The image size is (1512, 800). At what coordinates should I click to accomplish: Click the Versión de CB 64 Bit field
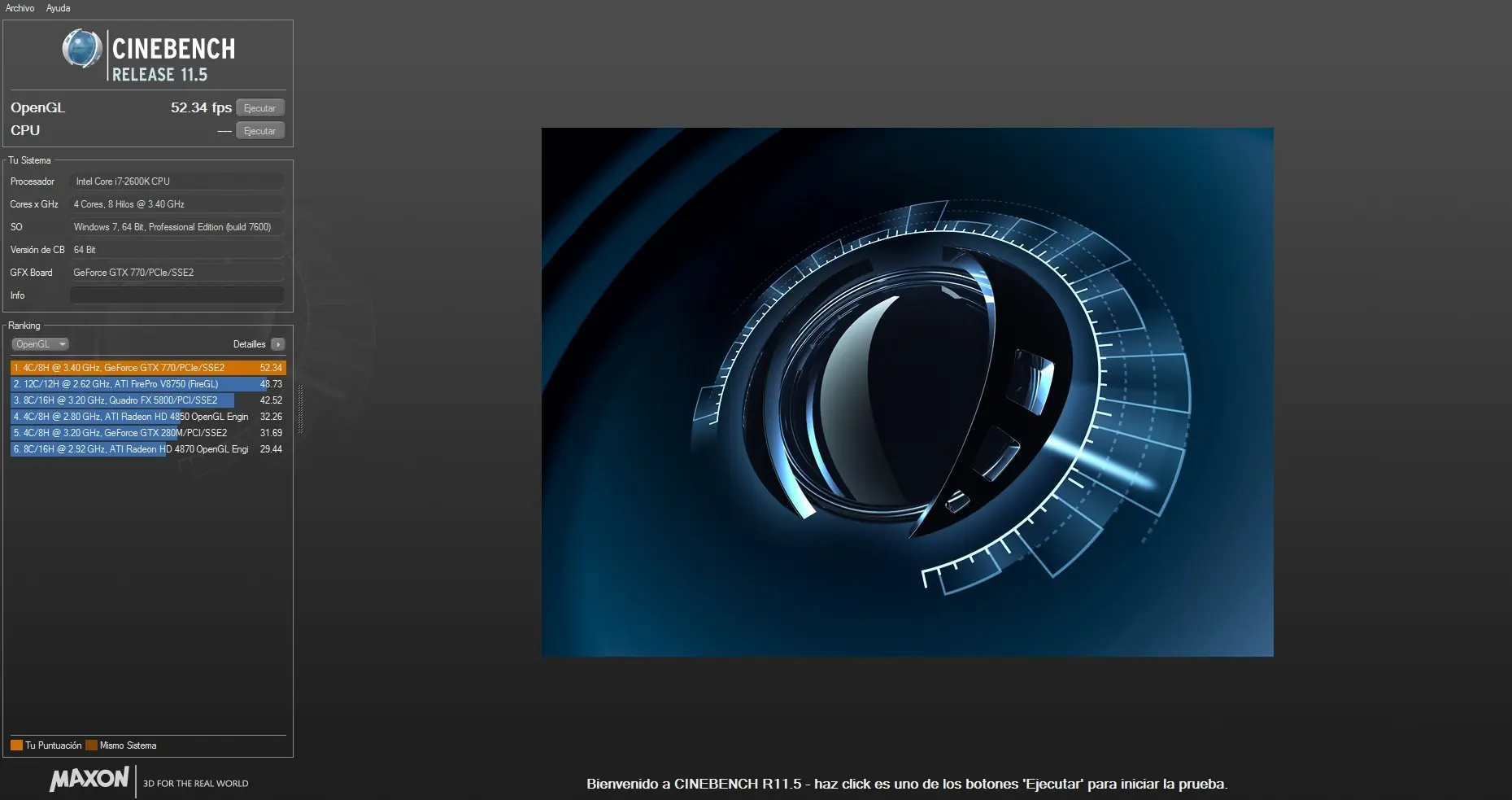[177, 250]
